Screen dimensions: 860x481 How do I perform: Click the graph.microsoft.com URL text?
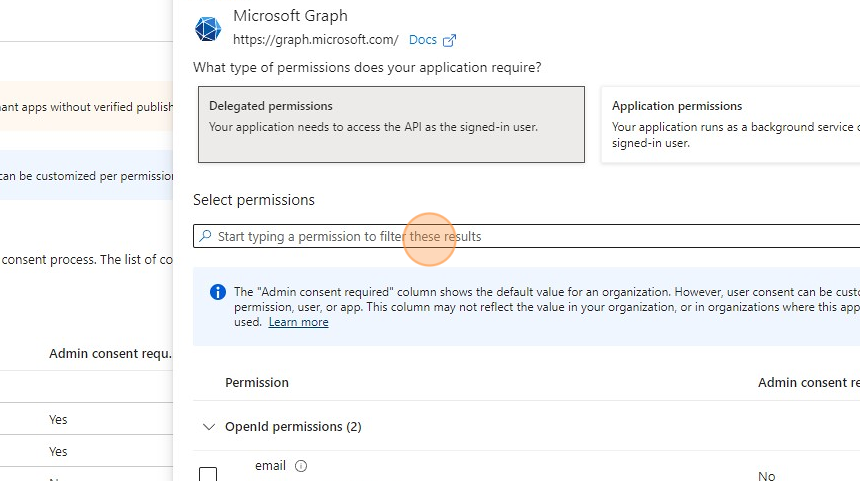coord(315,40)
